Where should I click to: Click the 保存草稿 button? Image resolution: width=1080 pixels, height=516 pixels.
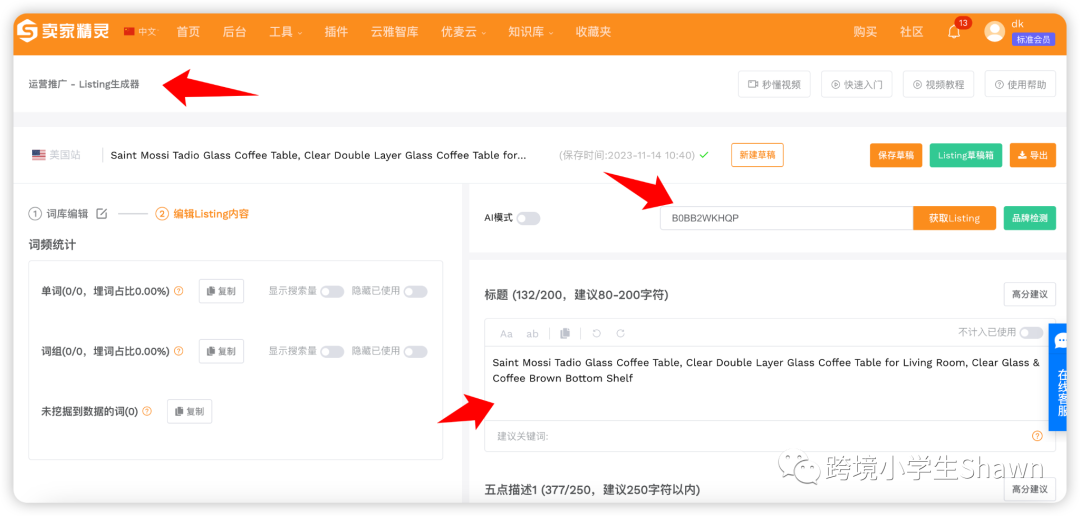[x=896, y=155]
